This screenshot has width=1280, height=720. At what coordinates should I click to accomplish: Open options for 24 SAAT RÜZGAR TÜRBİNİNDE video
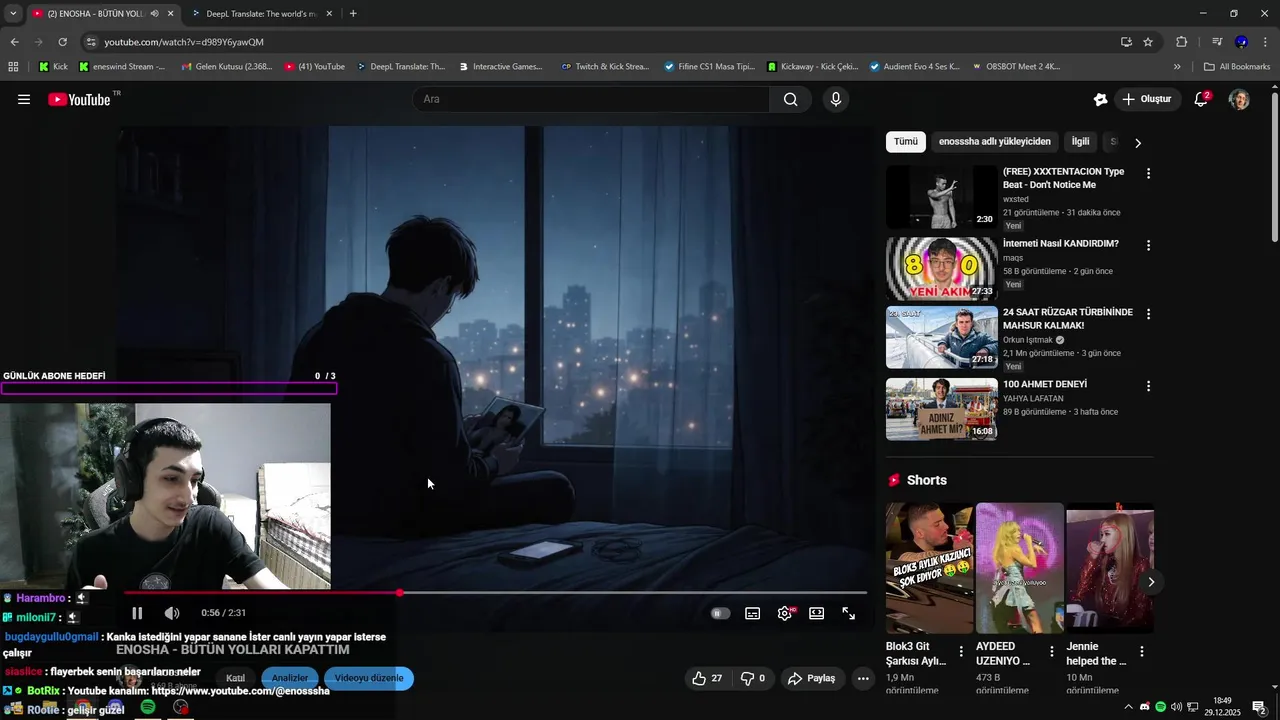[x=1148, y=314]
